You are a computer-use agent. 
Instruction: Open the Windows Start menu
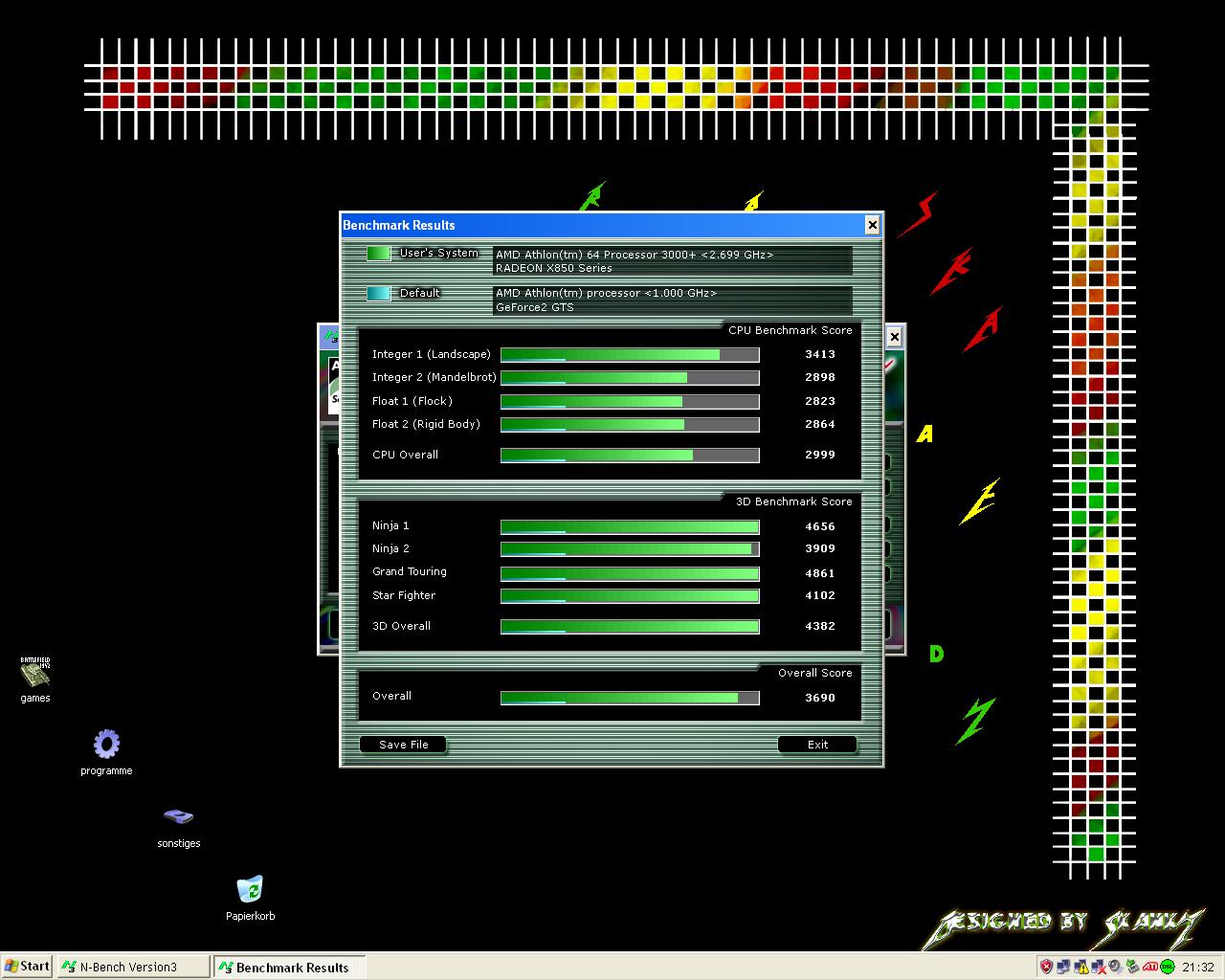(x=27, y=967)
